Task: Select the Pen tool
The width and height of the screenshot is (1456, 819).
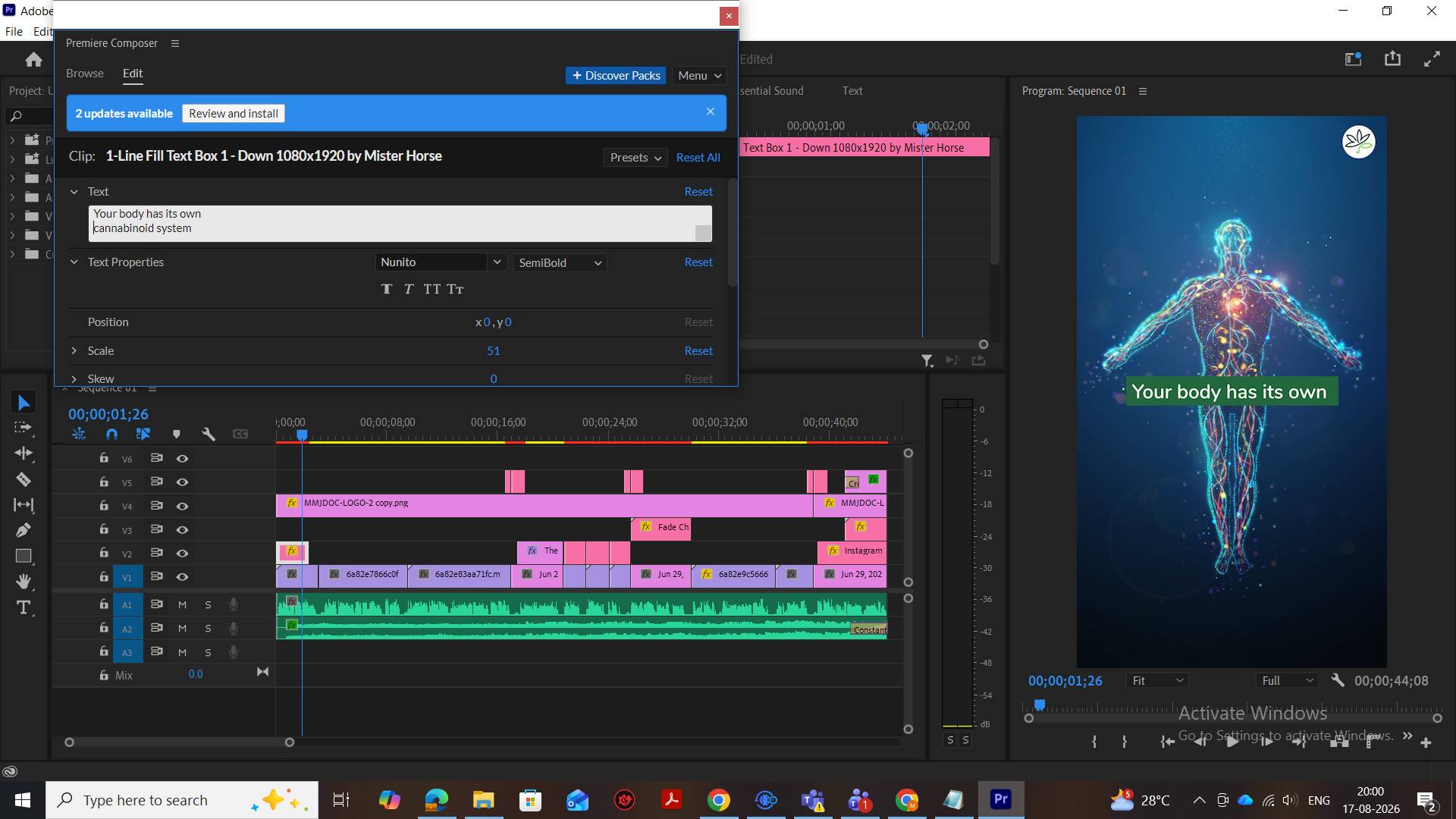Action: pyautogui.click(x=24, y=530)
